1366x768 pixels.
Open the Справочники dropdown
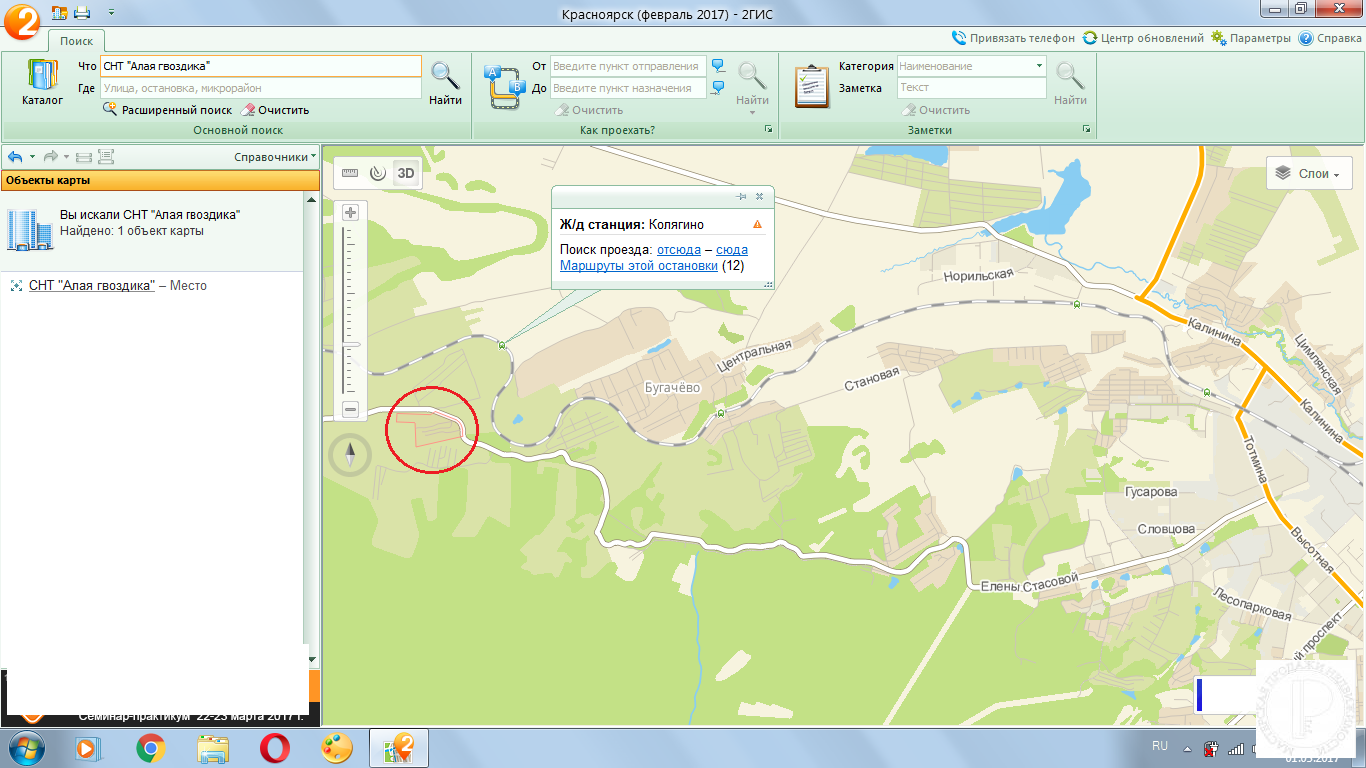point(275,157)
